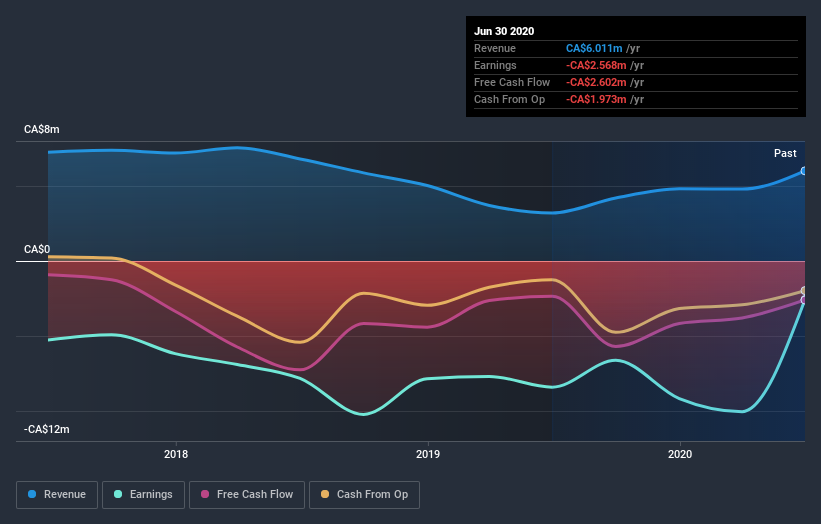Toggle the Revenue legend button
The image size is (821, 524).
pyautogui.click(x=57, y=495)
